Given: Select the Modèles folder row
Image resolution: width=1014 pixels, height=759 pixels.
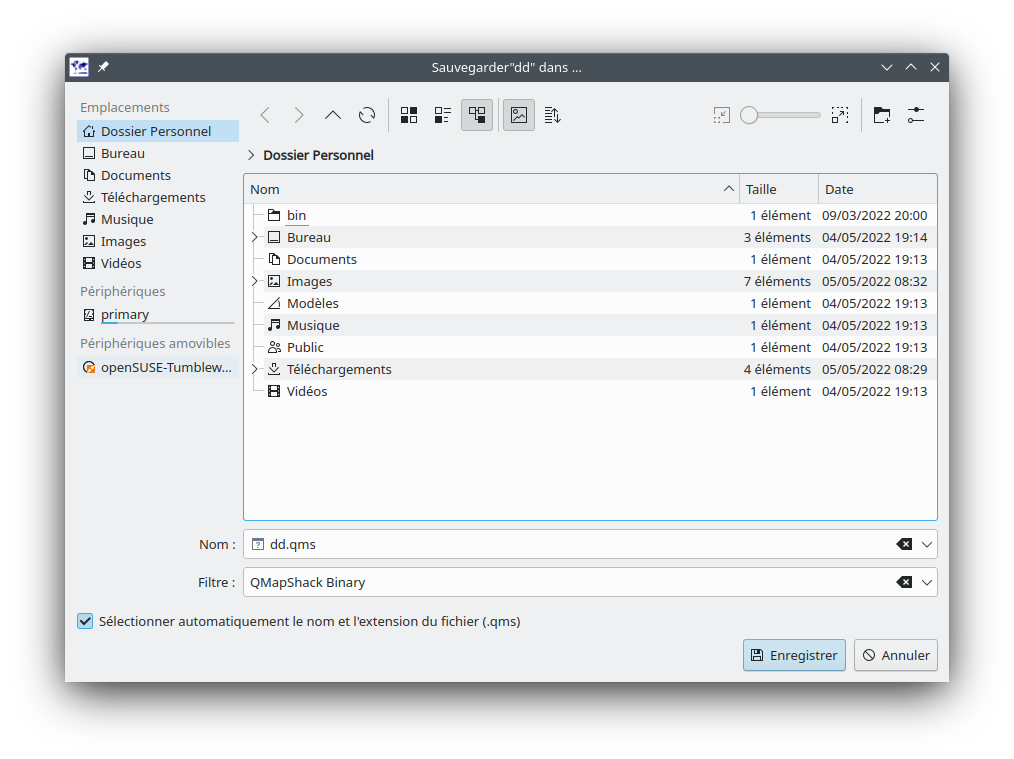Looking at the screenshot, I should coord(590,303).
